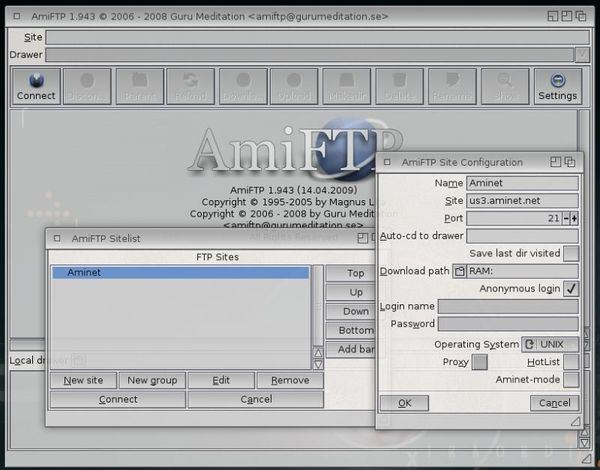Click the Reload toolbar icon
Viewport: 600px width, 470px height.
click(192, 87)
